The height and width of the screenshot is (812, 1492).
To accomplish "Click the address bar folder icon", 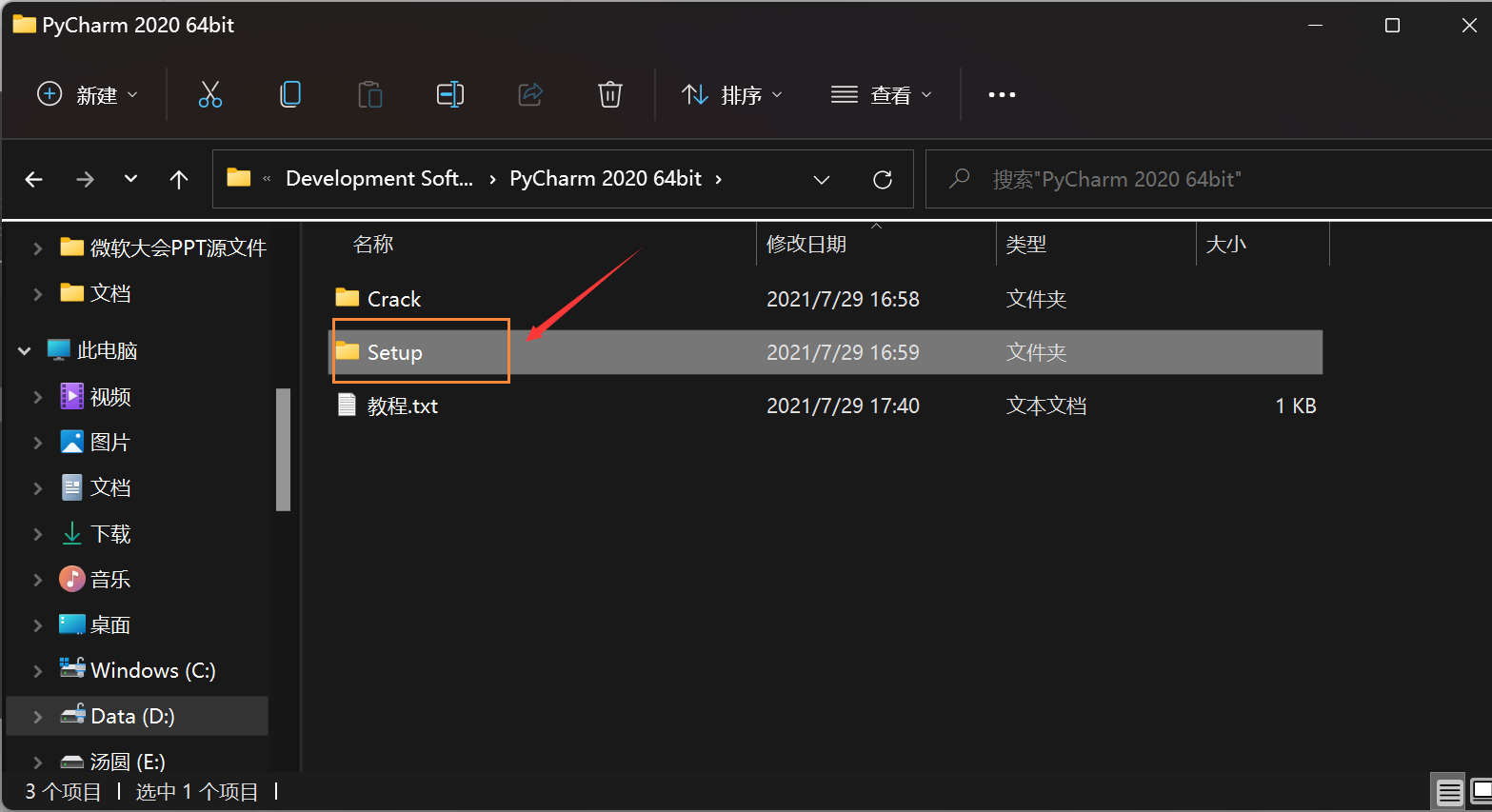I will pyautogui.click(x=239, y=178).
